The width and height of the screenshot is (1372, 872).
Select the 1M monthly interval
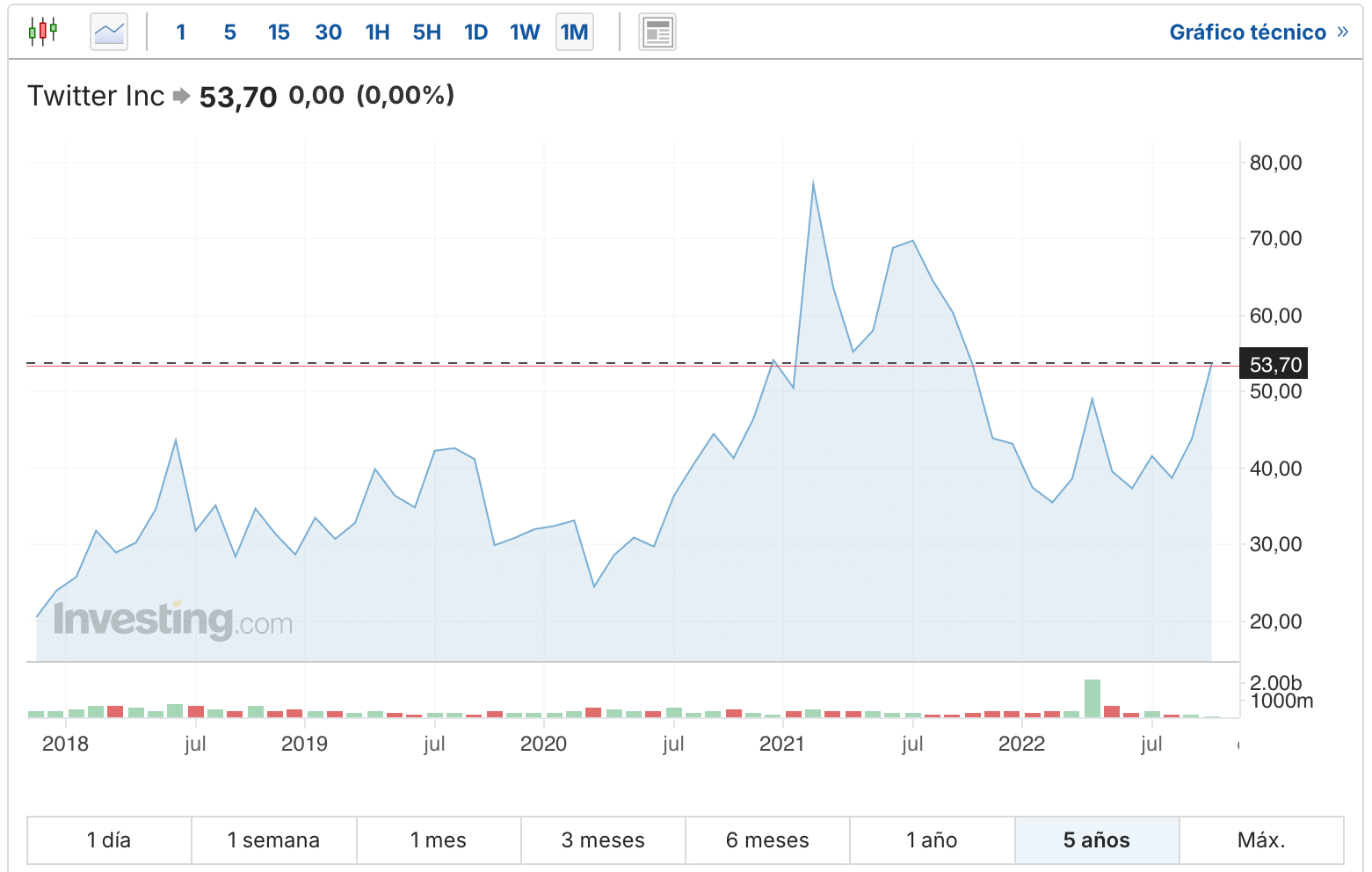pyautogui.click(x=575, y=33)
